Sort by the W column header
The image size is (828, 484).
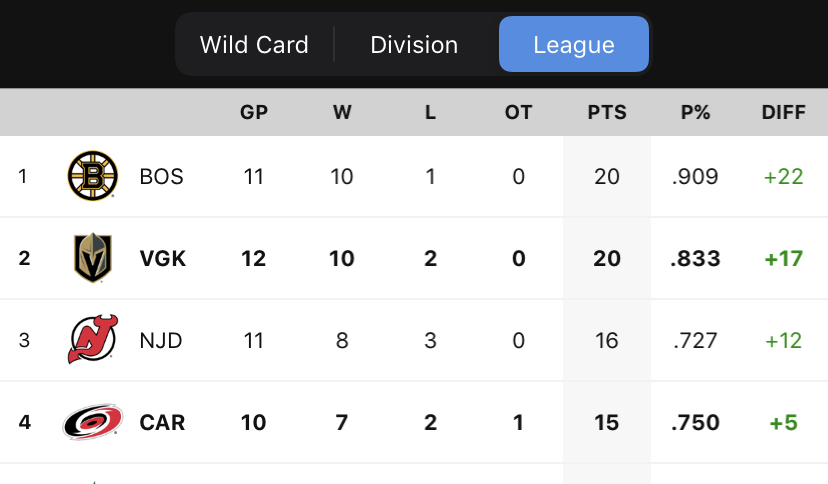click(x=342, y=112)
